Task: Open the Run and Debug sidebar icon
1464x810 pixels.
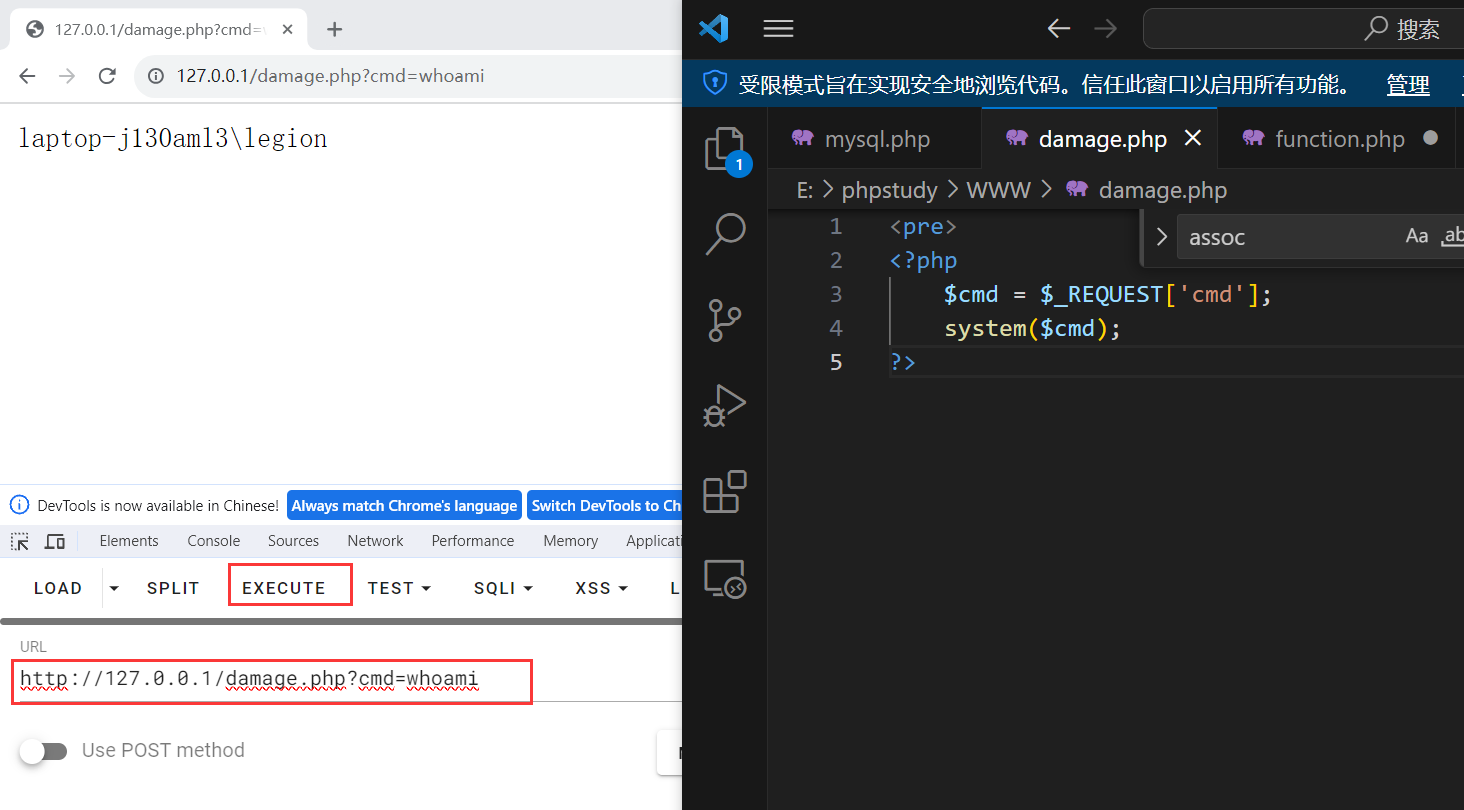Action: (725, 406)
